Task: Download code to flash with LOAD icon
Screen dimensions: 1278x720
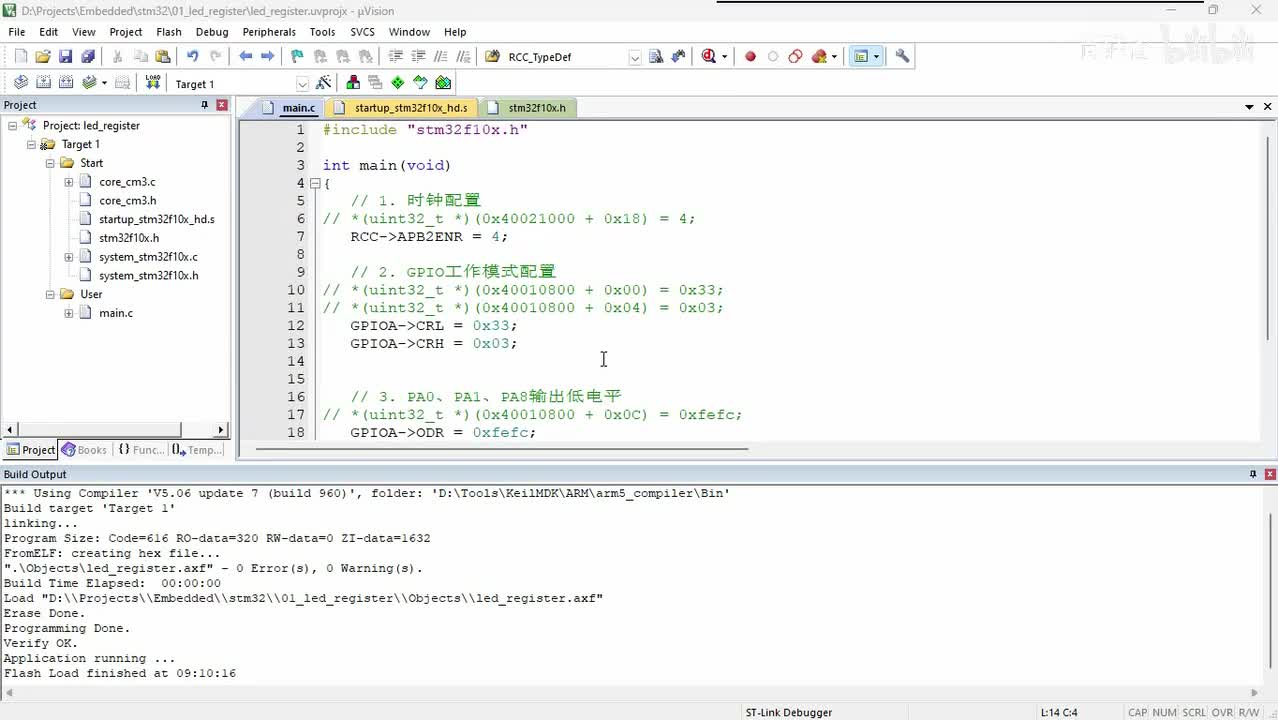Action: point(152,83)
